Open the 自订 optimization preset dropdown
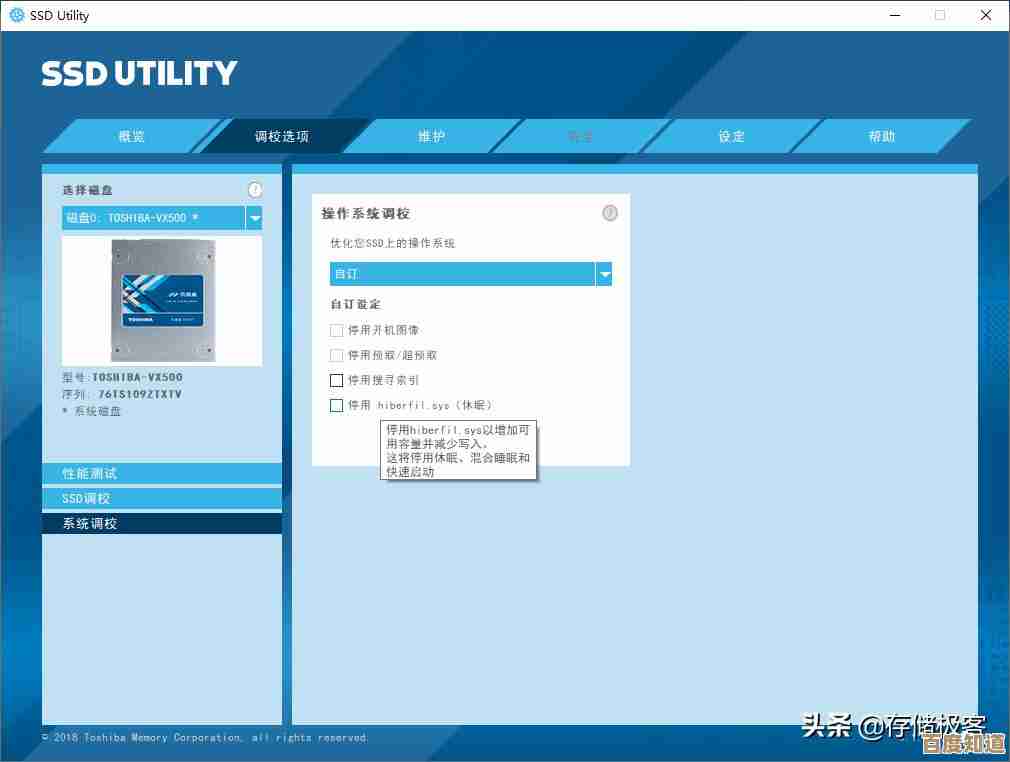The image size is (1010, 762). [x=604, y=274]
